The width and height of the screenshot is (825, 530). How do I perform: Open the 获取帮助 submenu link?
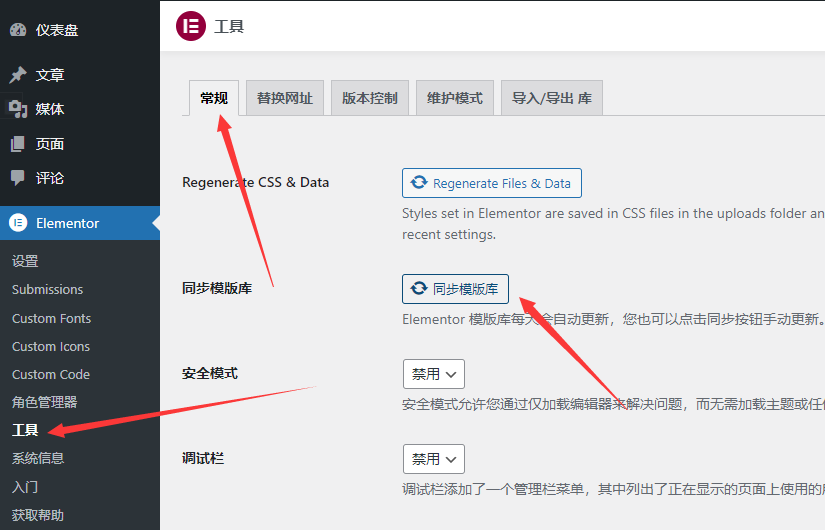pyautogui.click(x=38, y=515)
